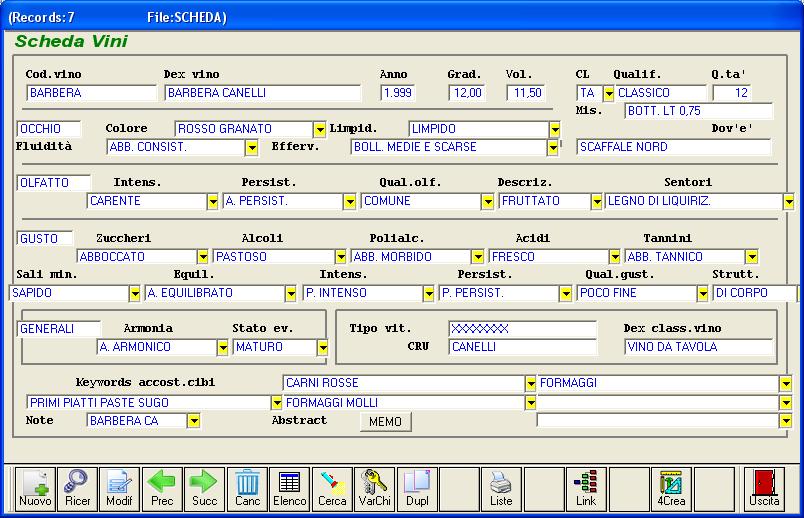Exit via the Uscita red door icon
The height and width of the screenshot is (518, 804).
coord(764,489)
